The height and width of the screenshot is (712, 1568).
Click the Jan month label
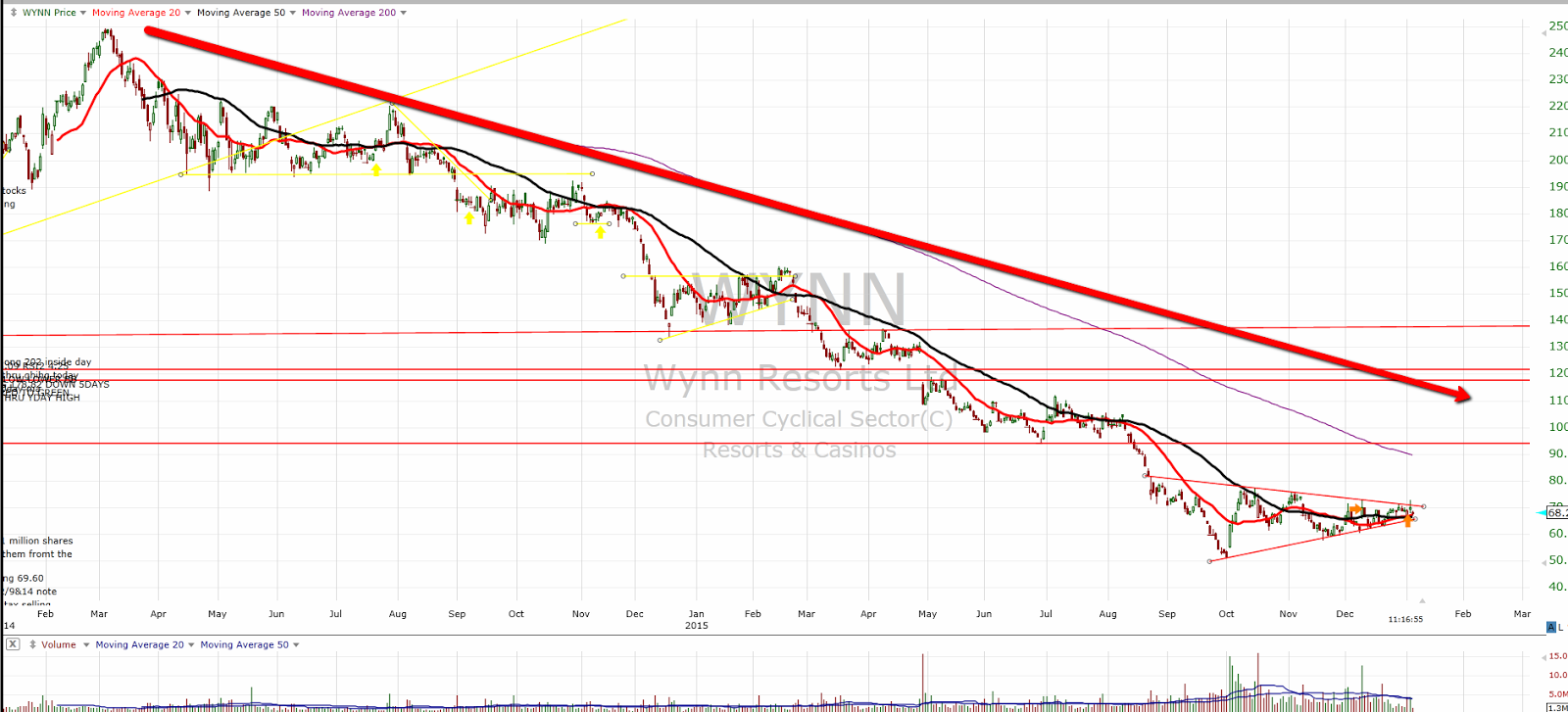click(696, 613)
